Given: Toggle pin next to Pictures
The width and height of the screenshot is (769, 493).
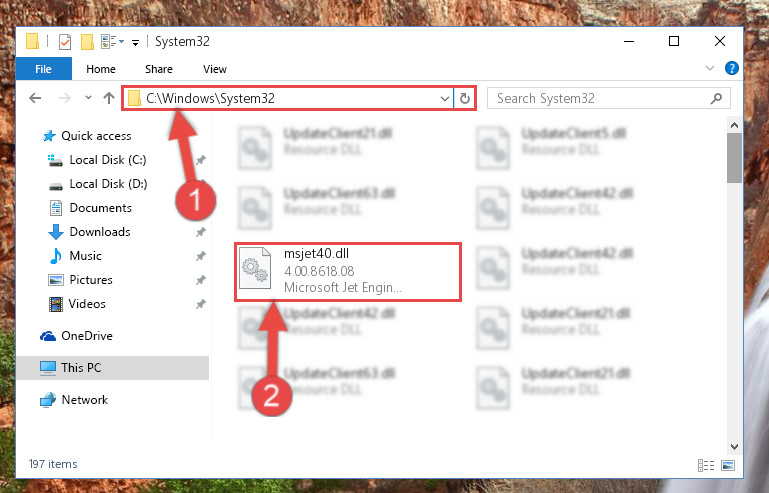Looking at the screenshot, I should pyautogui.click(x=201, y=280).
